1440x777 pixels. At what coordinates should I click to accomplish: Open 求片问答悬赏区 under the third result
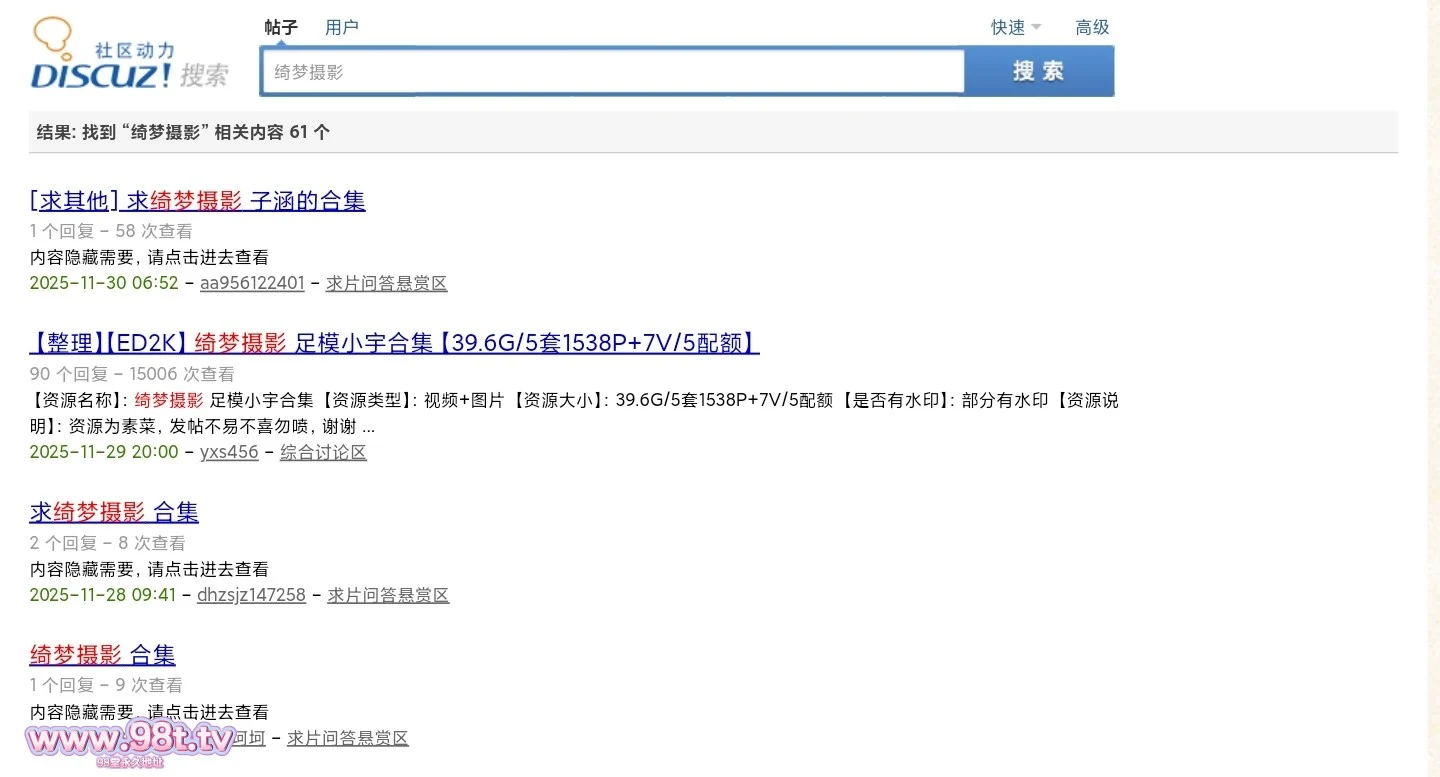click(x=388, y=595)
